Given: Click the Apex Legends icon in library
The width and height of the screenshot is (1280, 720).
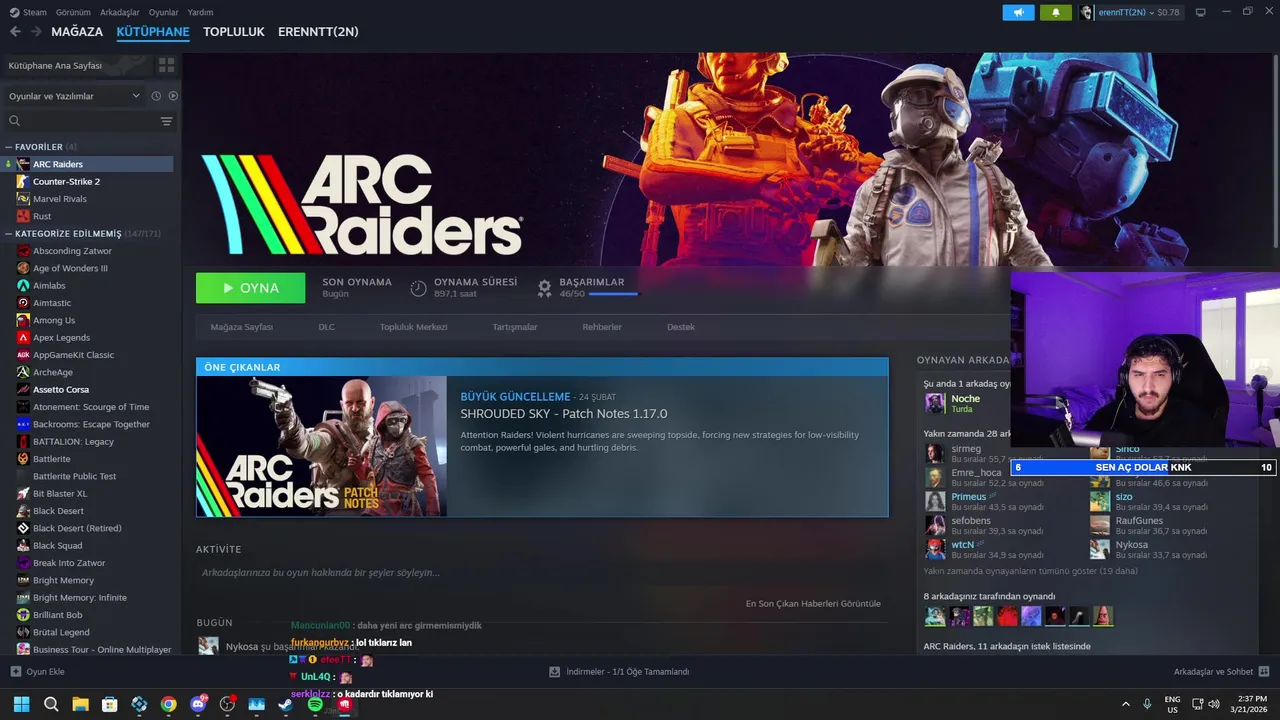Looking at the screenshot, I should 23,337.
